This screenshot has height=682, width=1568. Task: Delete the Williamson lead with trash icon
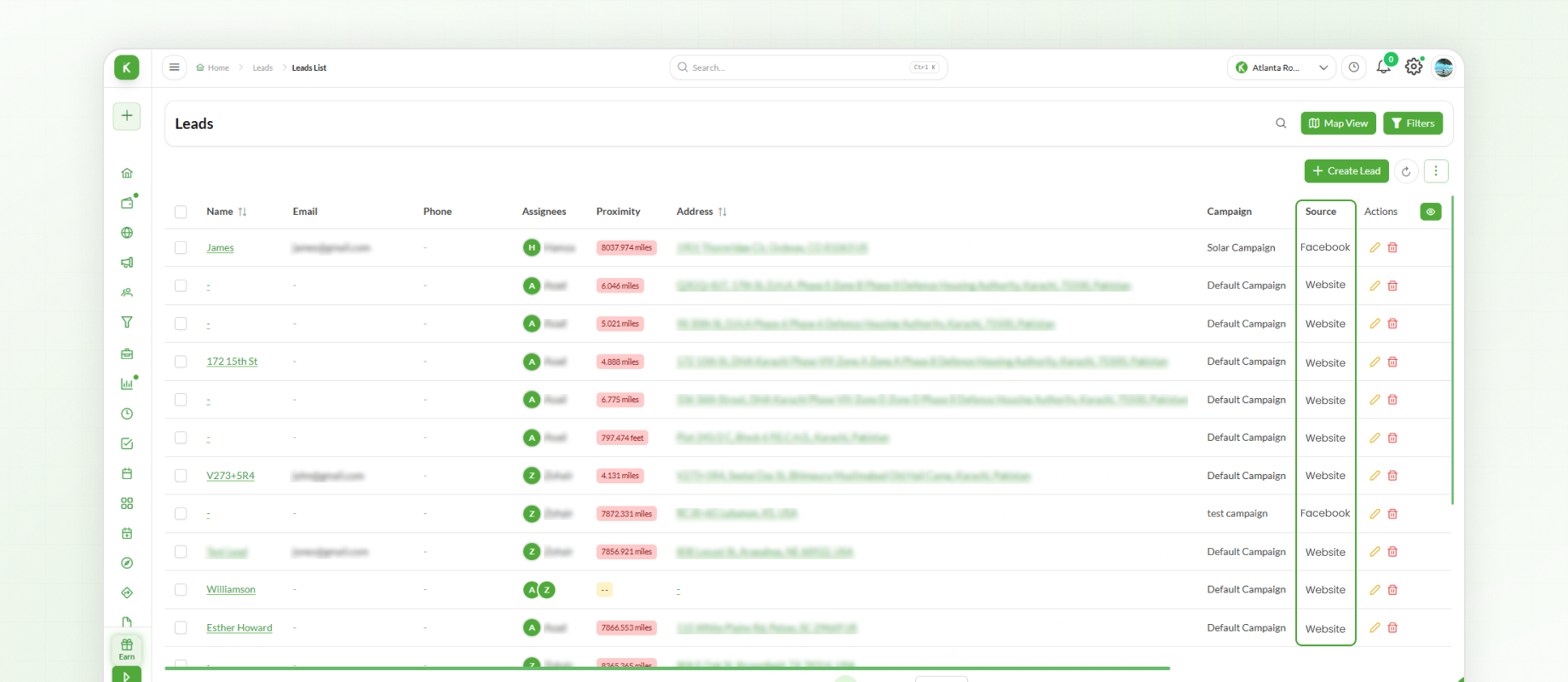click(x=1392, y=590)
